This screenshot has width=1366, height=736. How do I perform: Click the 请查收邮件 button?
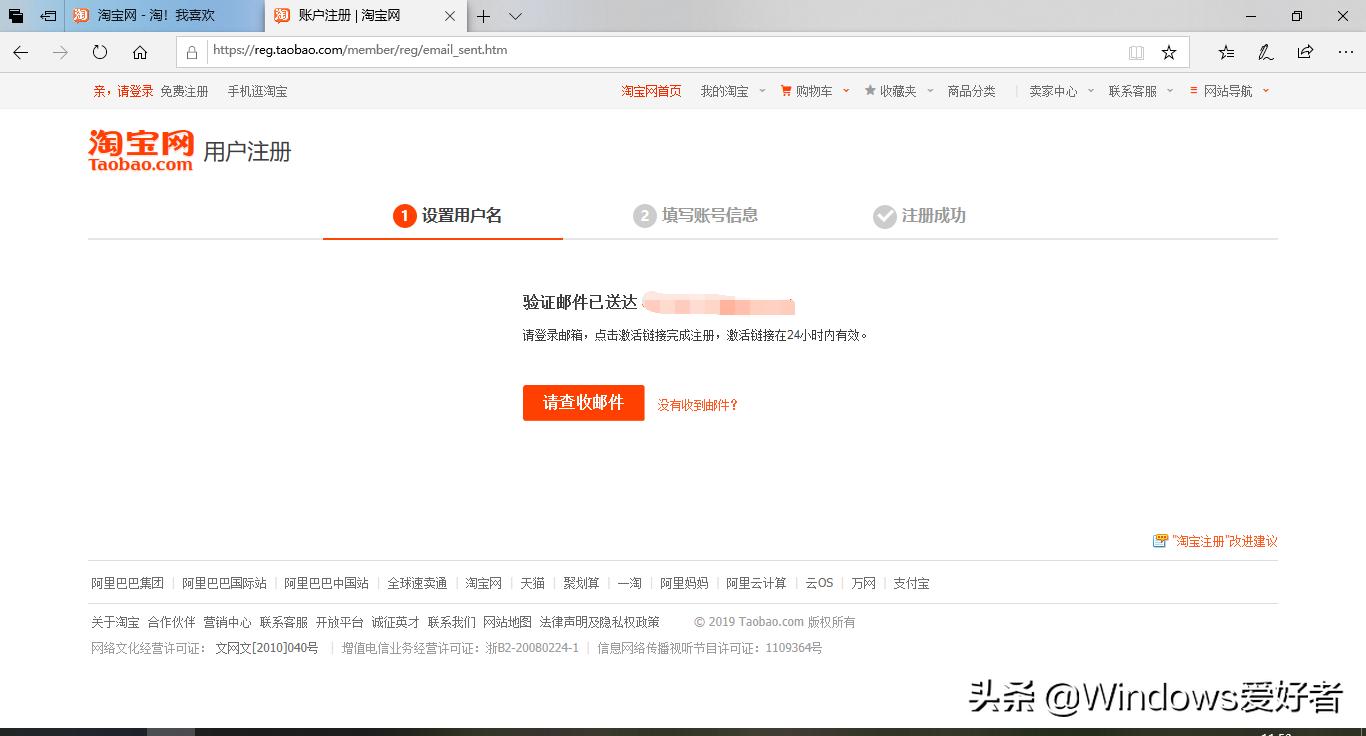pos(583,403)
